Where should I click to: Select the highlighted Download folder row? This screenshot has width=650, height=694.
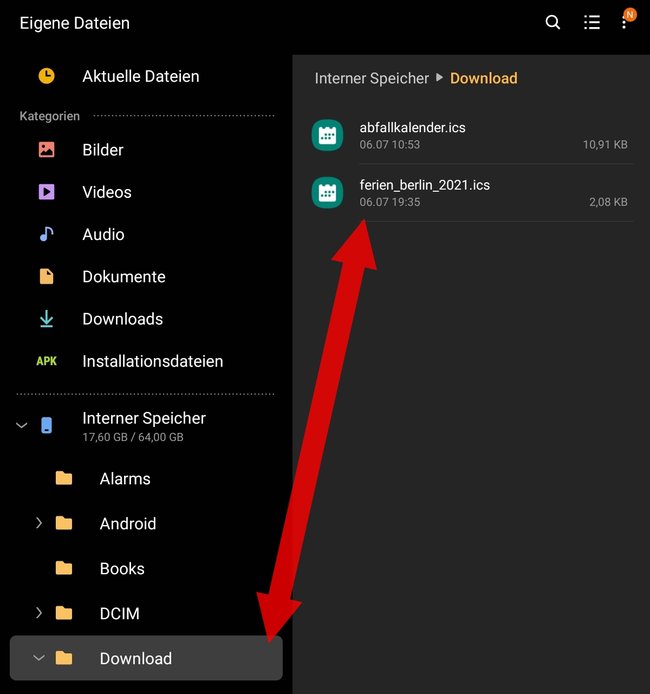(x=146, y=658)
